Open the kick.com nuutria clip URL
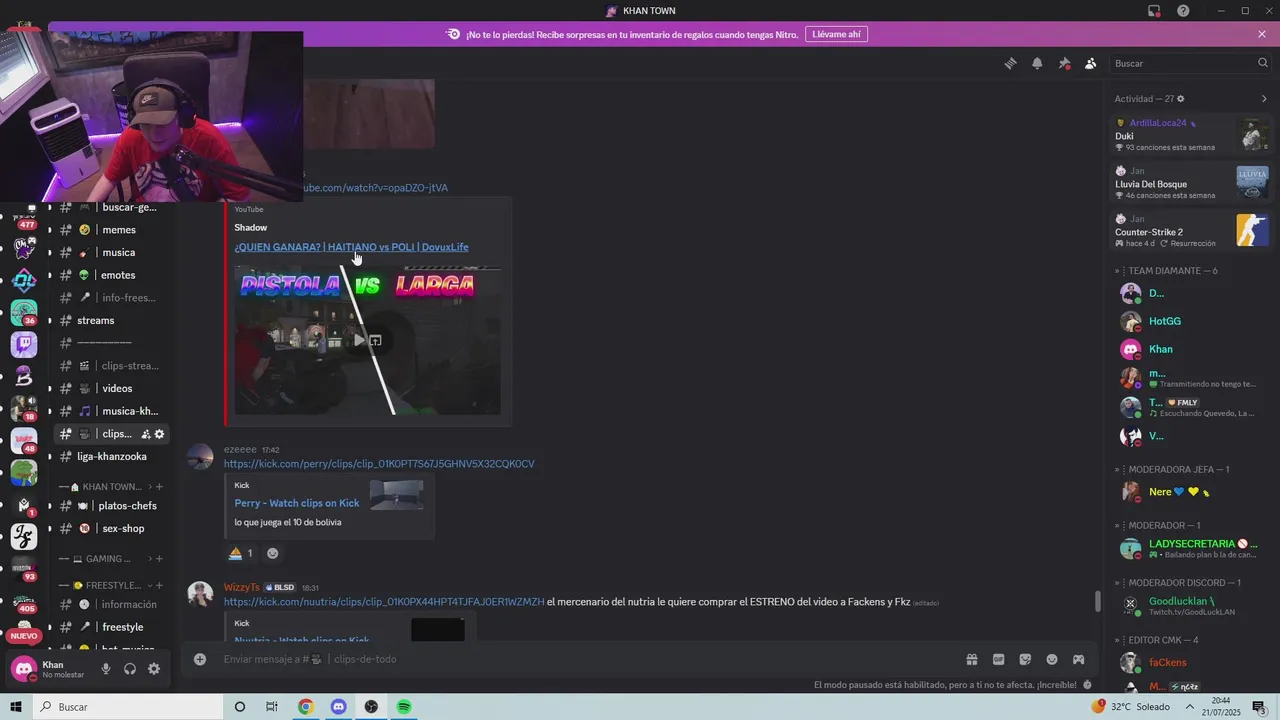This screenshot has width=1280, height=720. point(384,602)
